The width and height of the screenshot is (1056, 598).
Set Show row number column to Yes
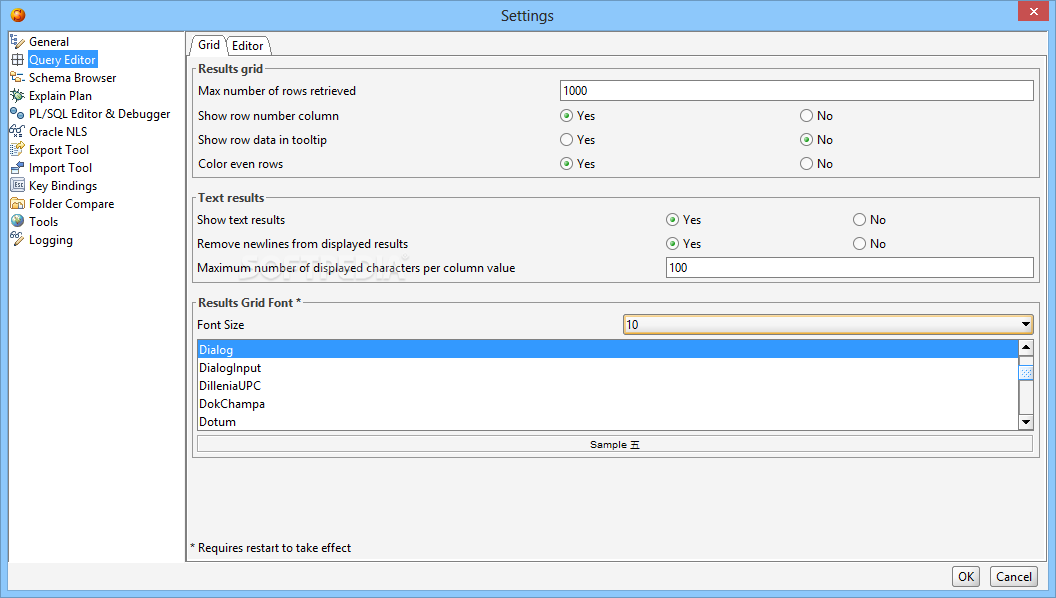[566, 116]
